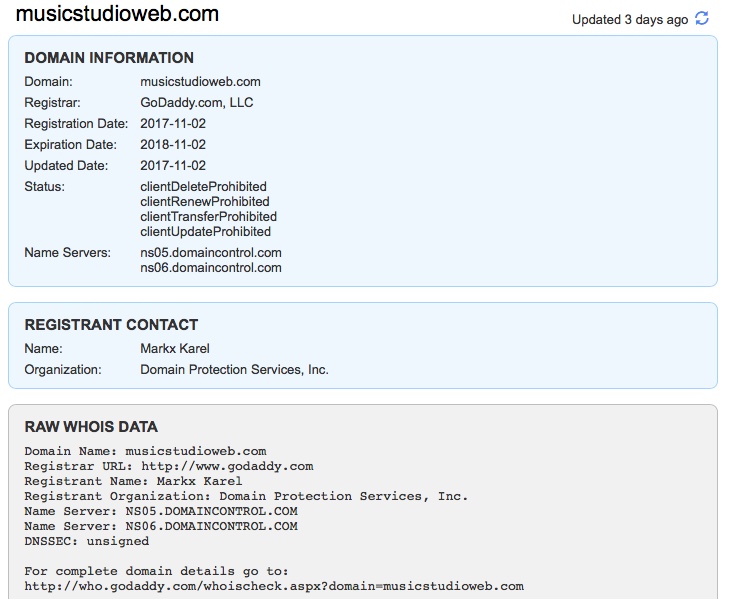730x599 pixels.
Task: Click the 'Updated Date:' field label
Action: point(66,165)
